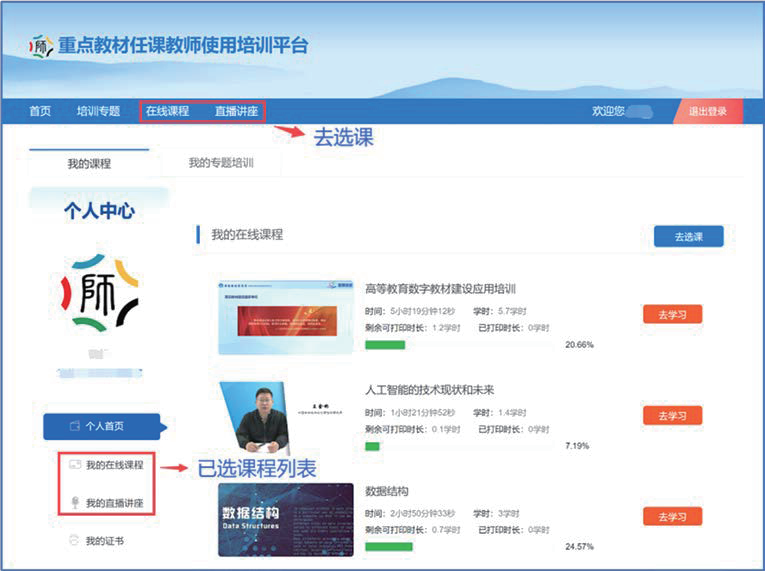Click 去学习 for 高等教育数字教材建设应用培训
The width and height of the screenshot is (765, 571).
point(672,314)
